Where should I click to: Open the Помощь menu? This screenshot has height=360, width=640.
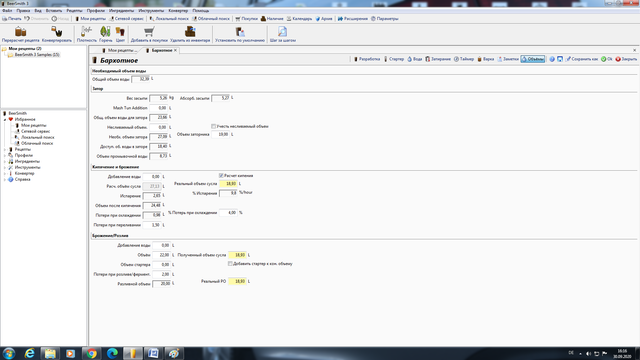point(200,11)
